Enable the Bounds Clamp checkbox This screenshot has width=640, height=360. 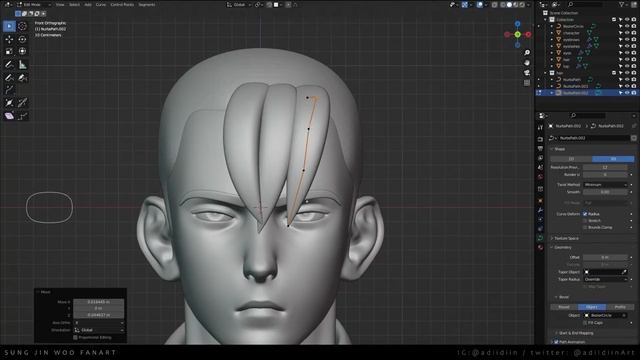click(585, 227)
